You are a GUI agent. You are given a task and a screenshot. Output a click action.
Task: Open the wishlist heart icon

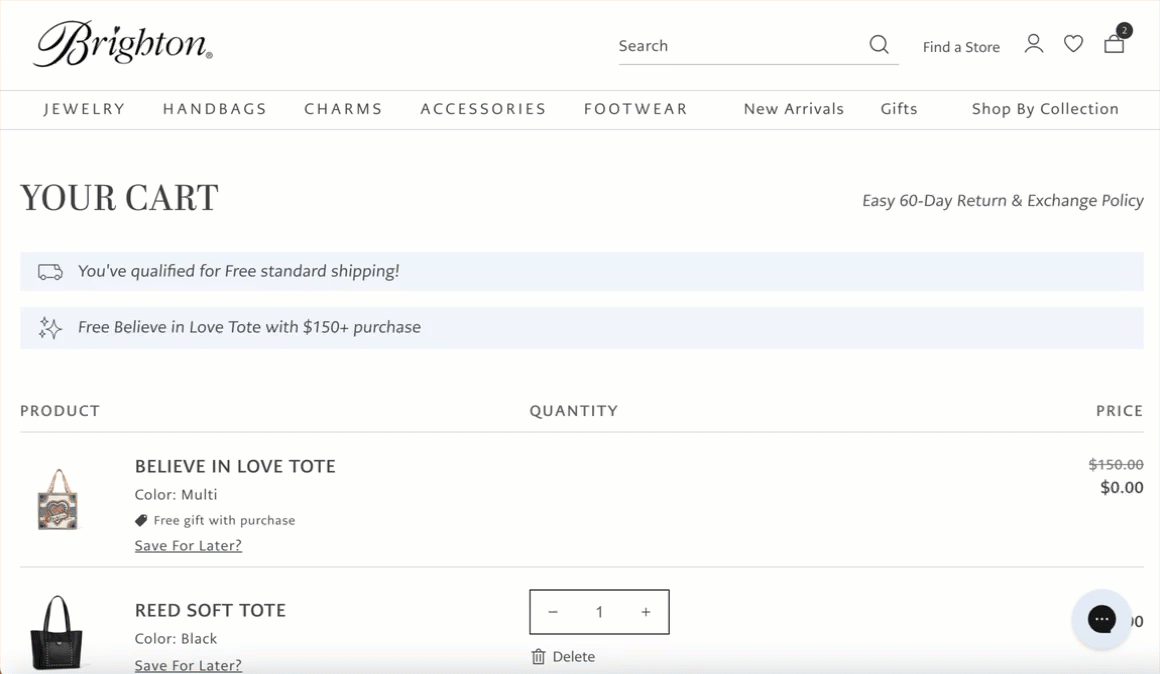pyautogui.click(x=1073, y=44)
